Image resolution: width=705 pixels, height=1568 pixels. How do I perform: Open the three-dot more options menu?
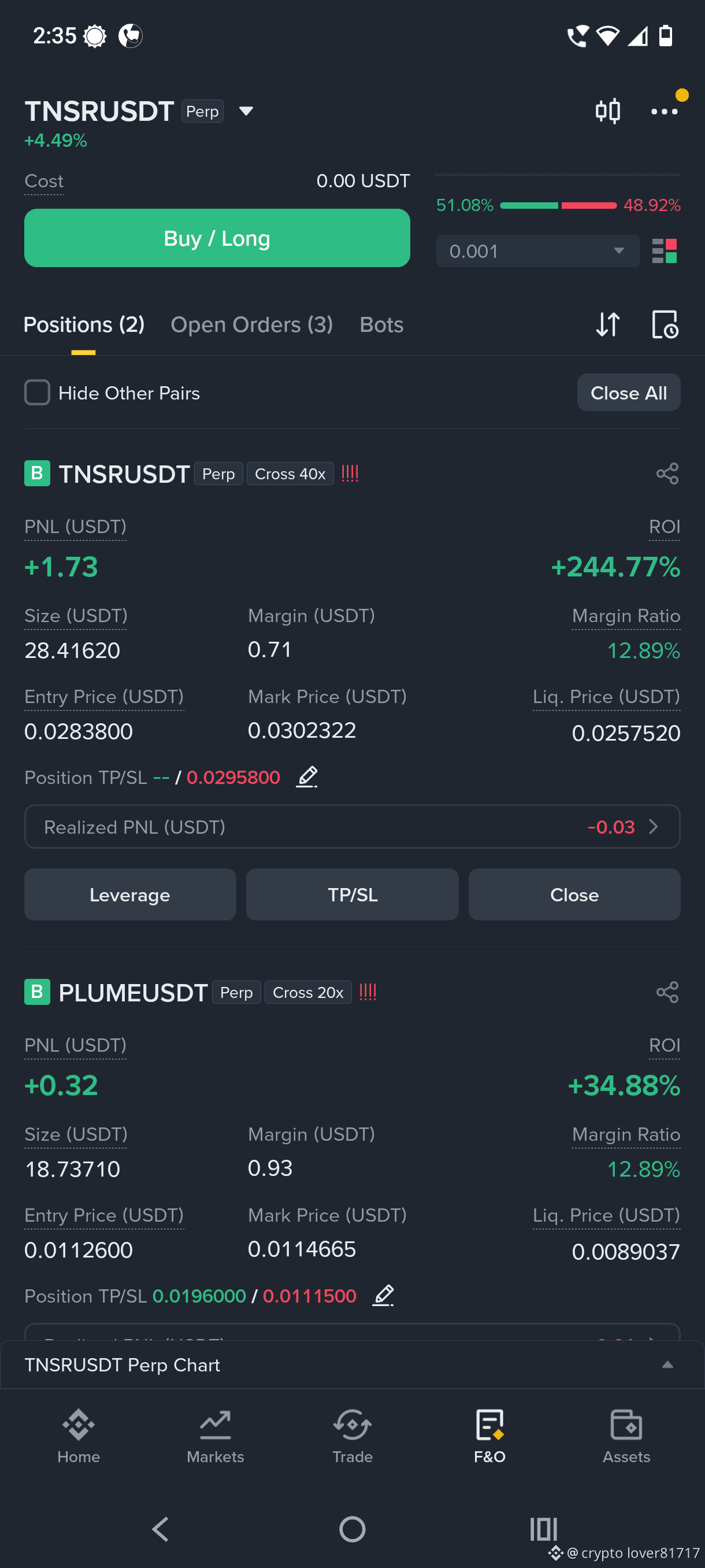[663, 112]
